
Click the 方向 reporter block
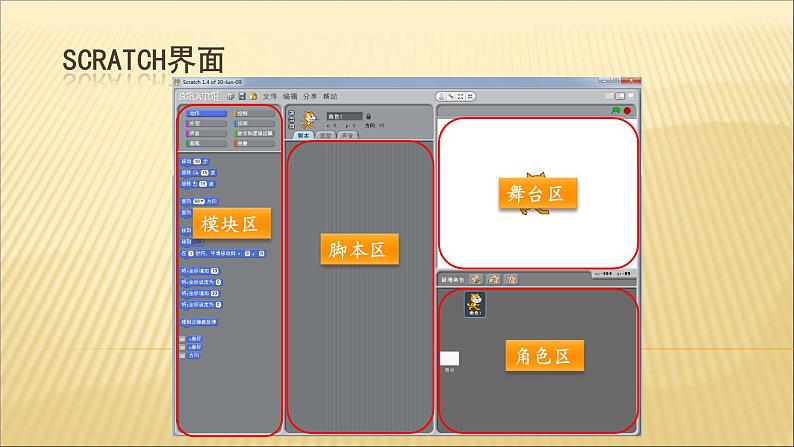coord(194,355)
